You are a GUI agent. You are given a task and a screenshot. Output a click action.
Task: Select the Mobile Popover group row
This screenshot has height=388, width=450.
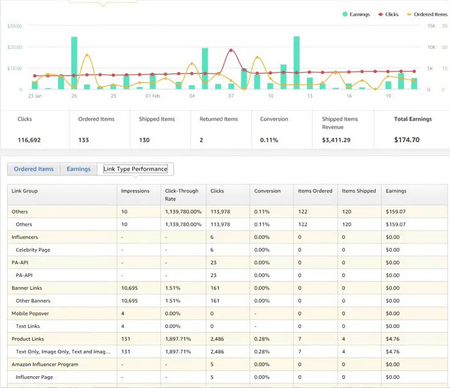click(227, 313)
